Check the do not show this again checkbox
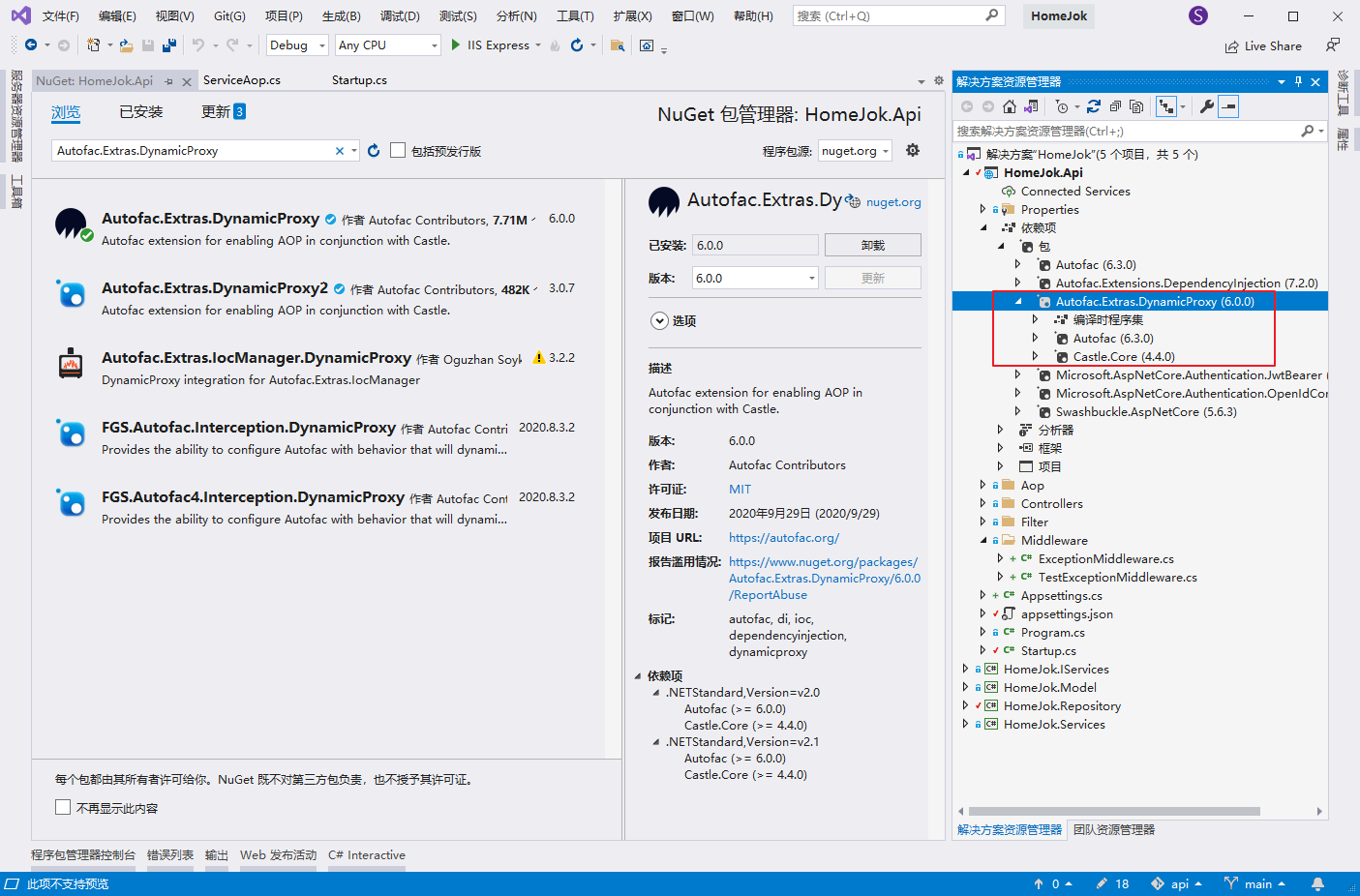 click(63, 807)
